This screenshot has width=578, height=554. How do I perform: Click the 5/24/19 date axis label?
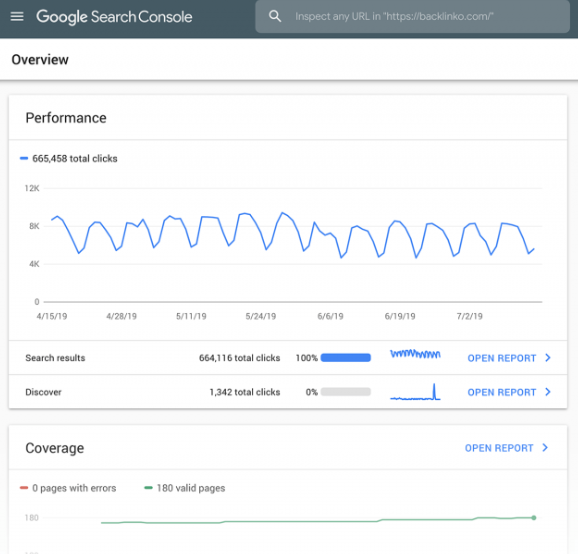261,316
